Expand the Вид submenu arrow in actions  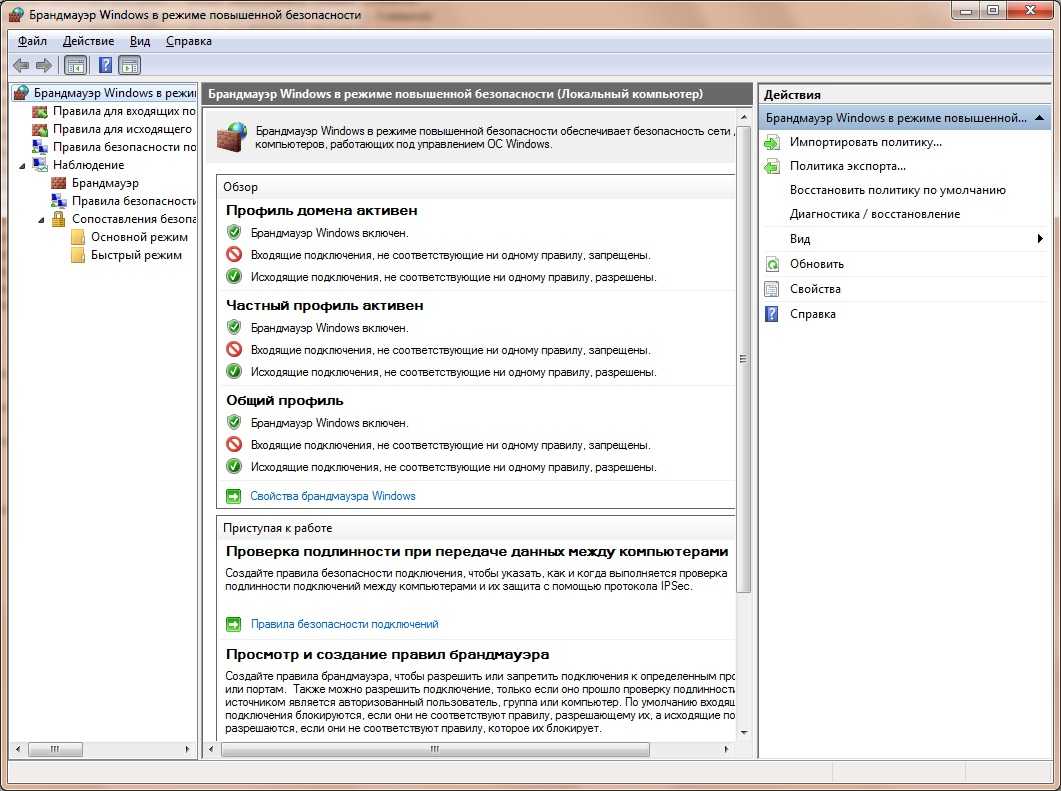[x=1040, y=239]
